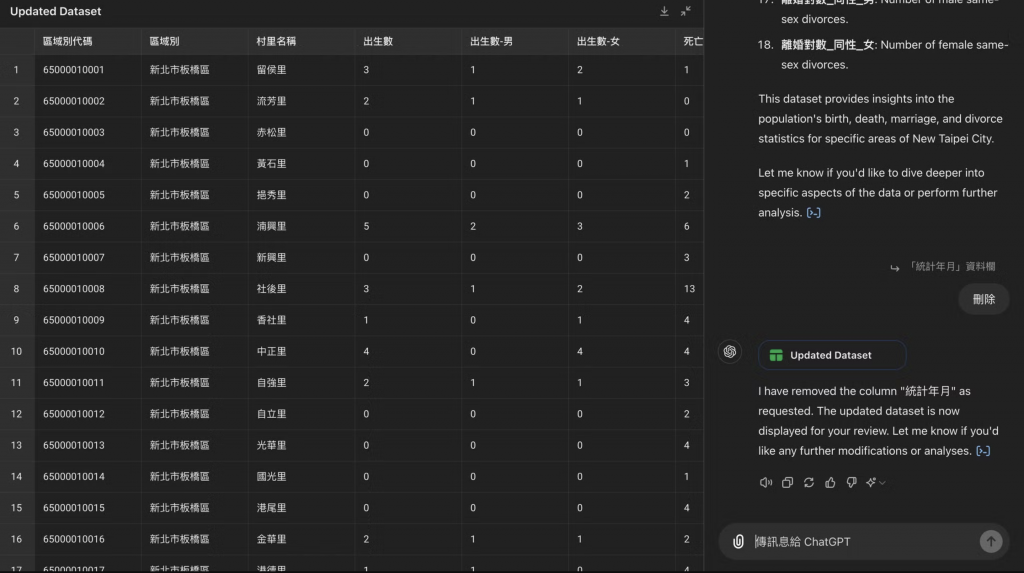Viewport: 1024px width, 573px height.
Task: Copy the response with copy icon
Action: tap(787, 482)
